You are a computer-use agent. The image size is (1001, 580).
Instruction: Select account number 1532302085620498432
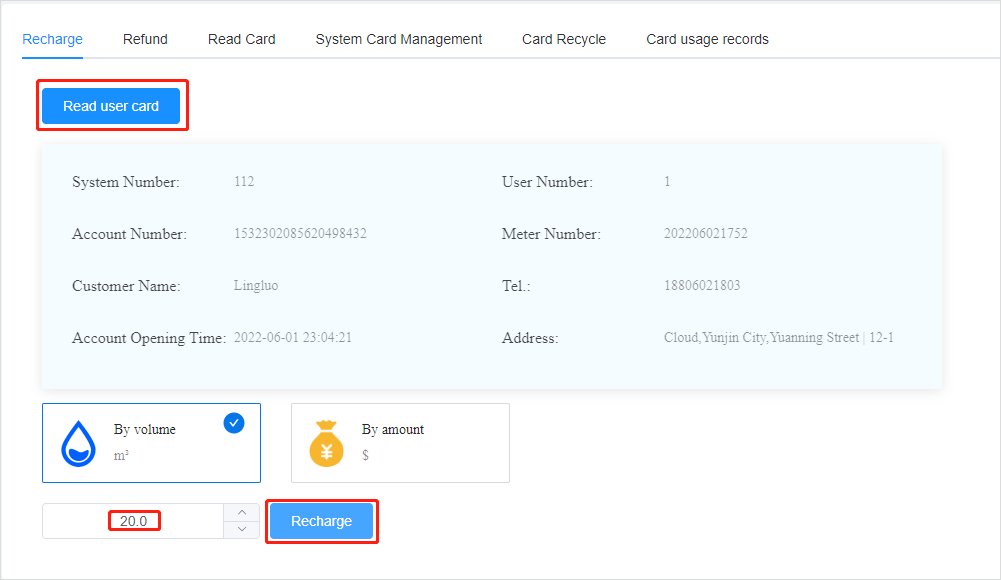(300, 234)
